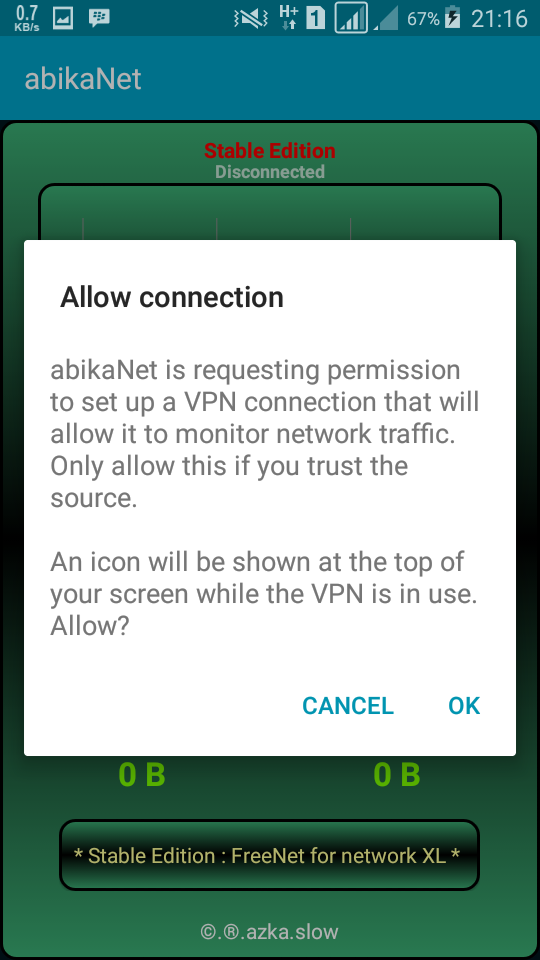This screenshot has width=540, height=960.
Task: Tap the network speed indicator in the status bar
Action: coord(25,18)
